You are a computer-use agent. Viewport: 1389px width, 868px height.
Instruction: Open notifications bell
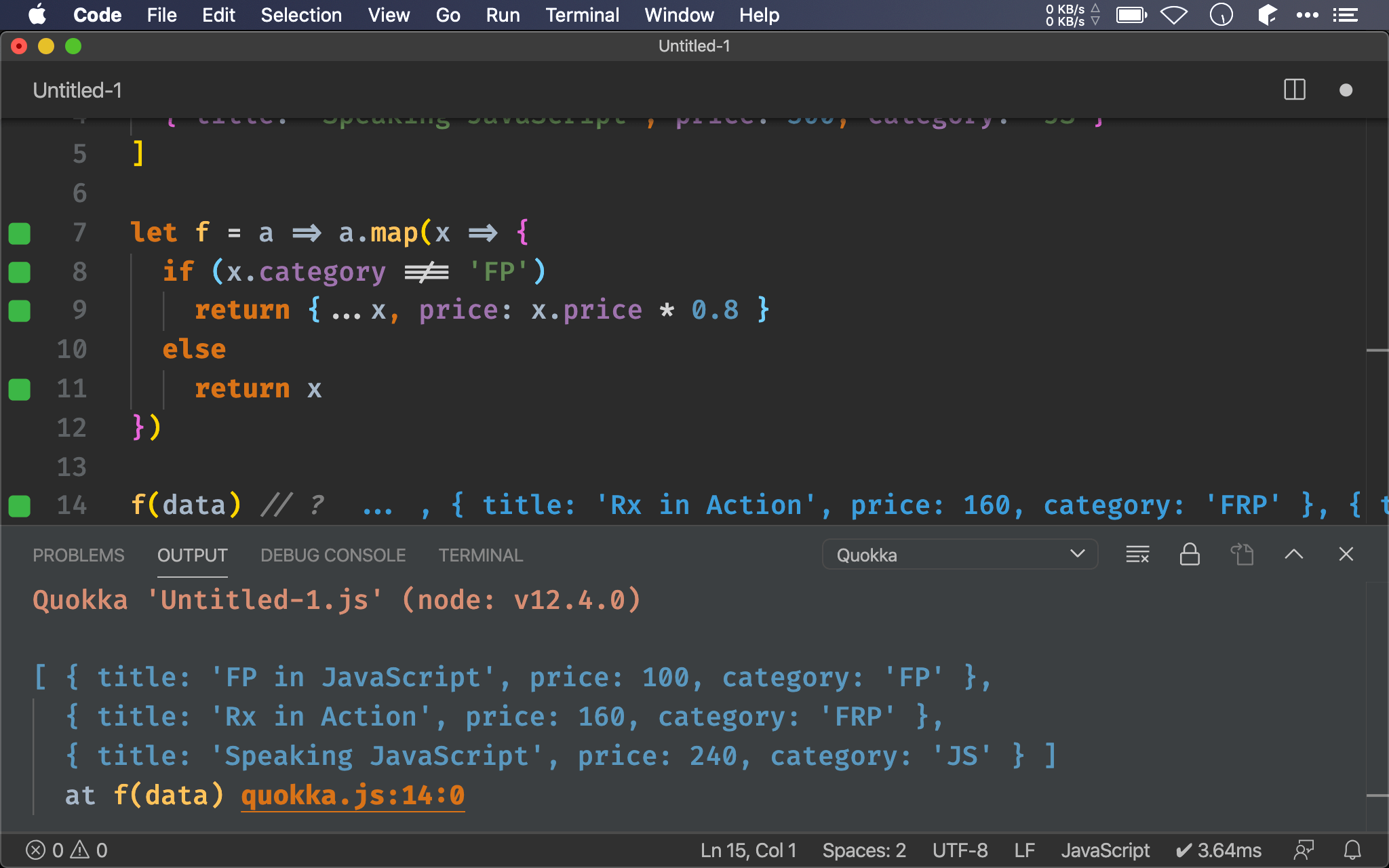click(x=1352, y=850)
